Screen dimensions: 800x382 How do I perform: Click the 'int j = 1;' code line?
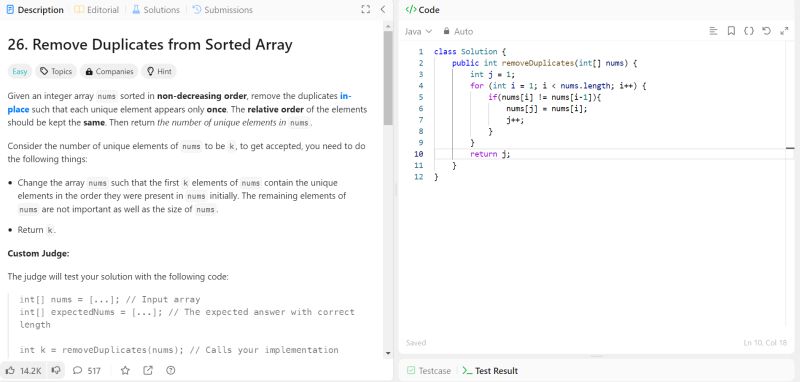[x=492, y=74]
